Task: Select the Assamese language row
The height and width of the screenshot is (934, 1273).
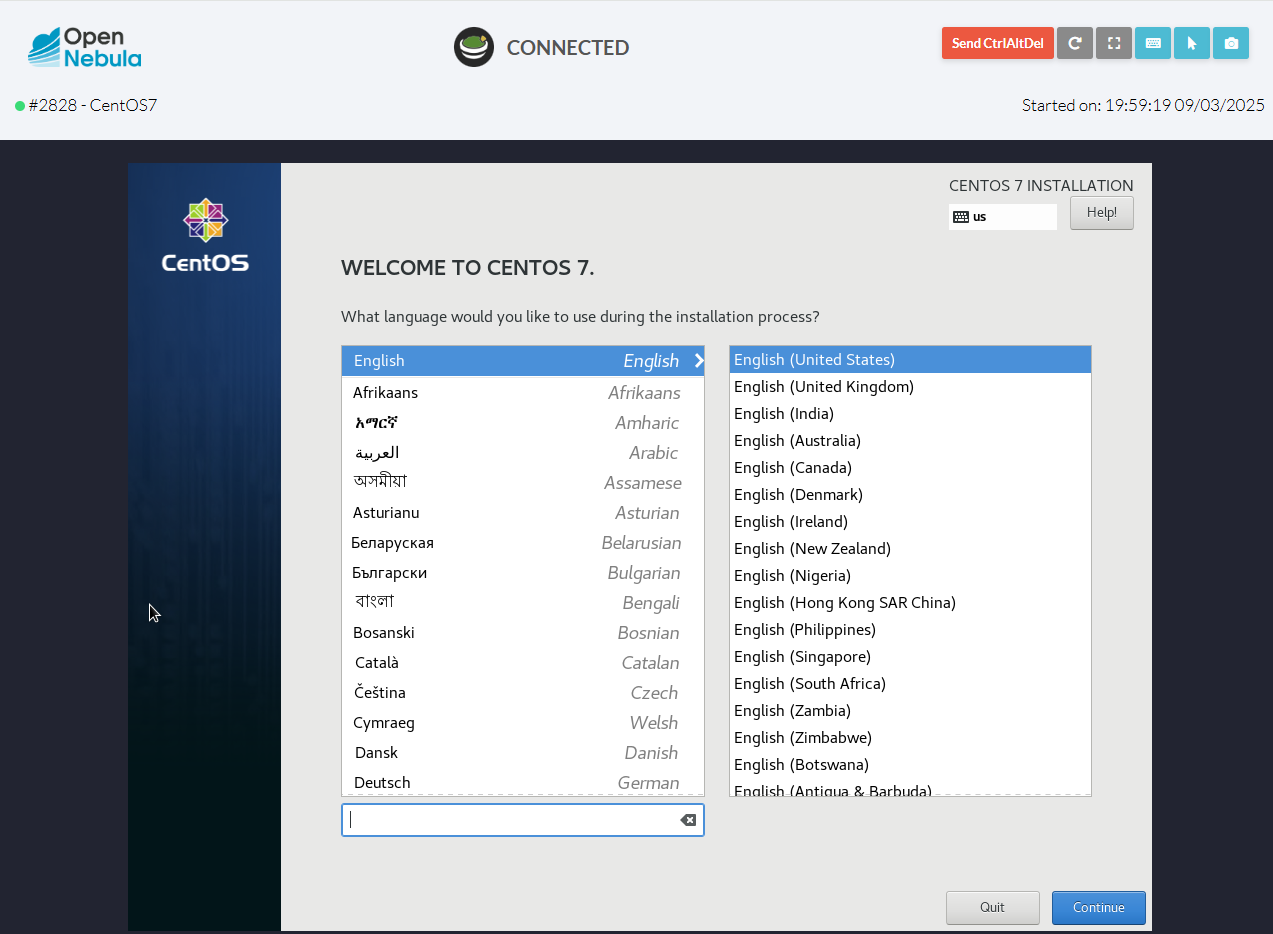Action: tap(523, 483)
